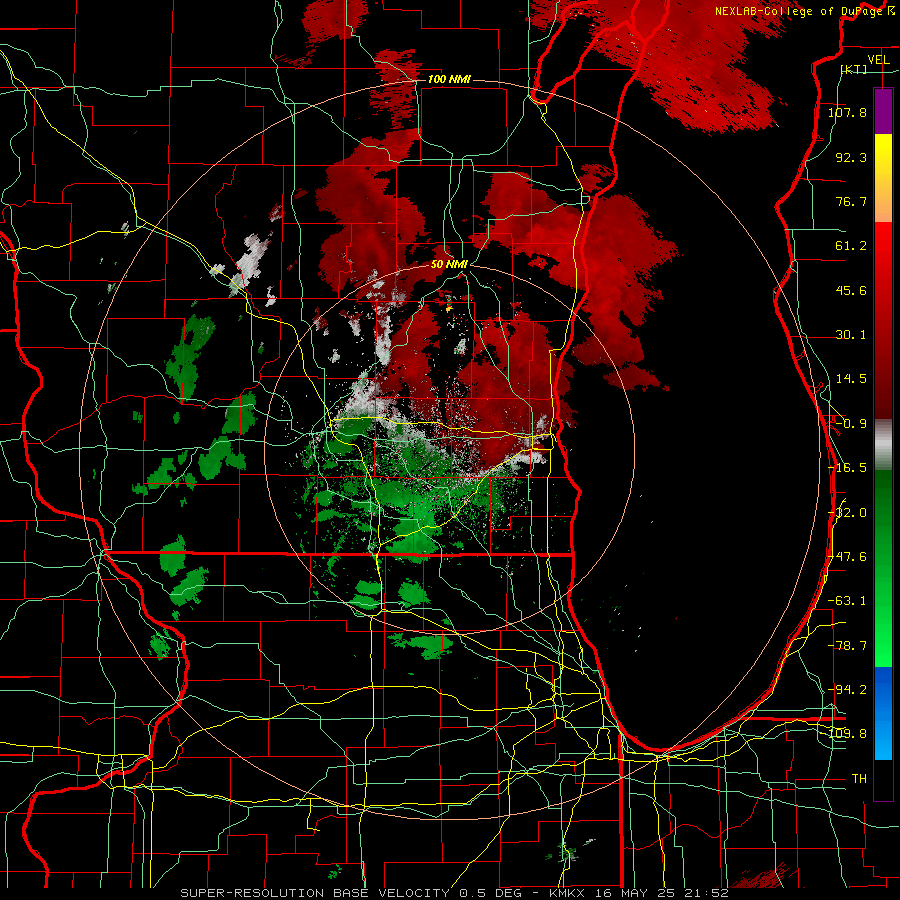Click the 14.5 value on the velocity scale
900x900 pixels.
851,379
